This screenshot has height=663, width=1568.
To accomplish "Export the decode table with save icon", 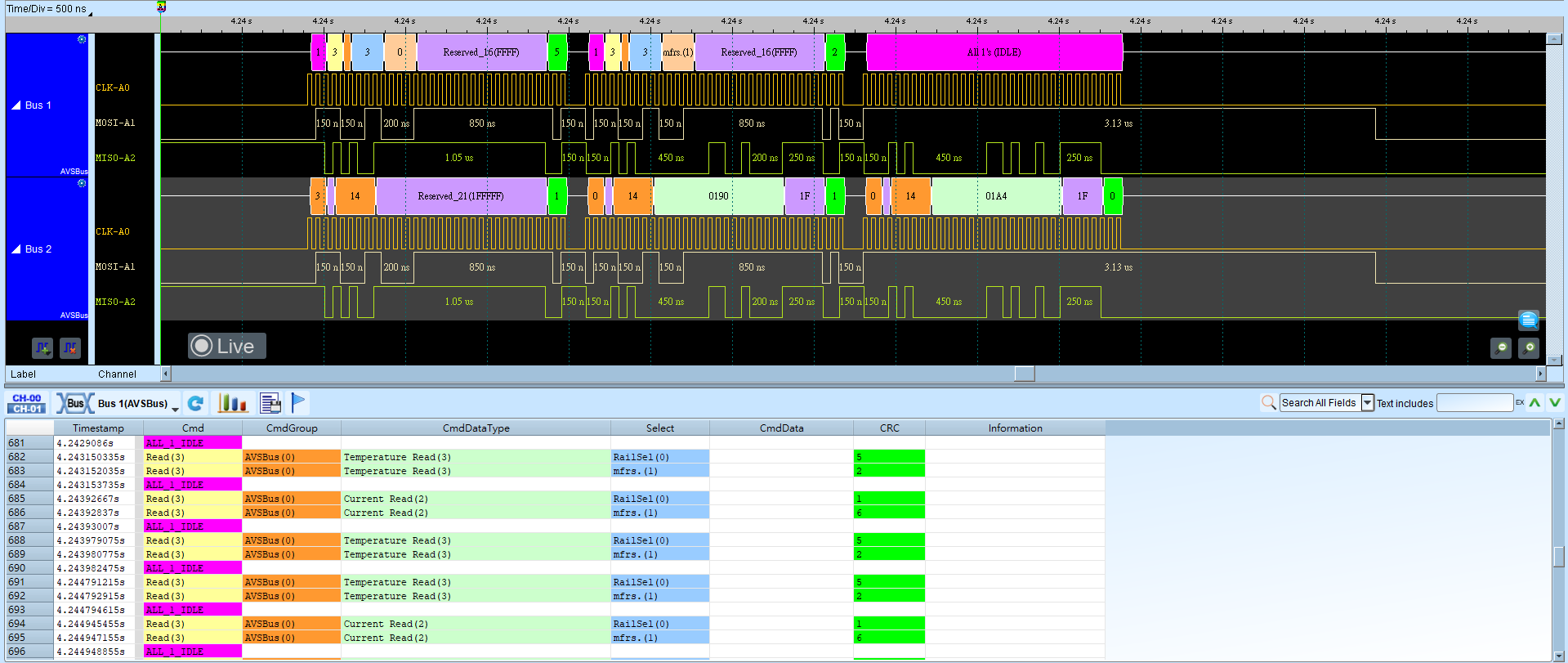I will pos(270,403).
